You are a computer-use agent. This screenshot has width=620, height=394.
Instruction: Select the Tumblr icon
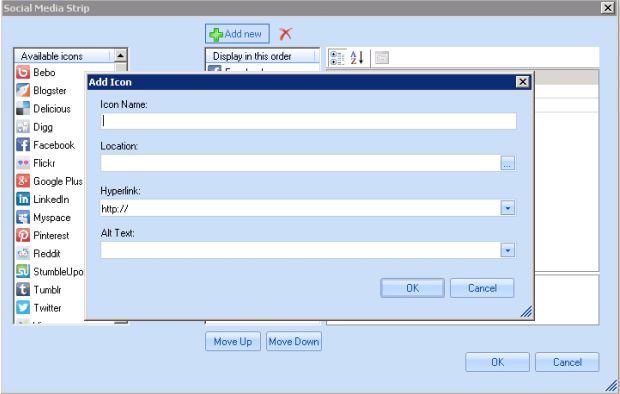tap(23, 290)
